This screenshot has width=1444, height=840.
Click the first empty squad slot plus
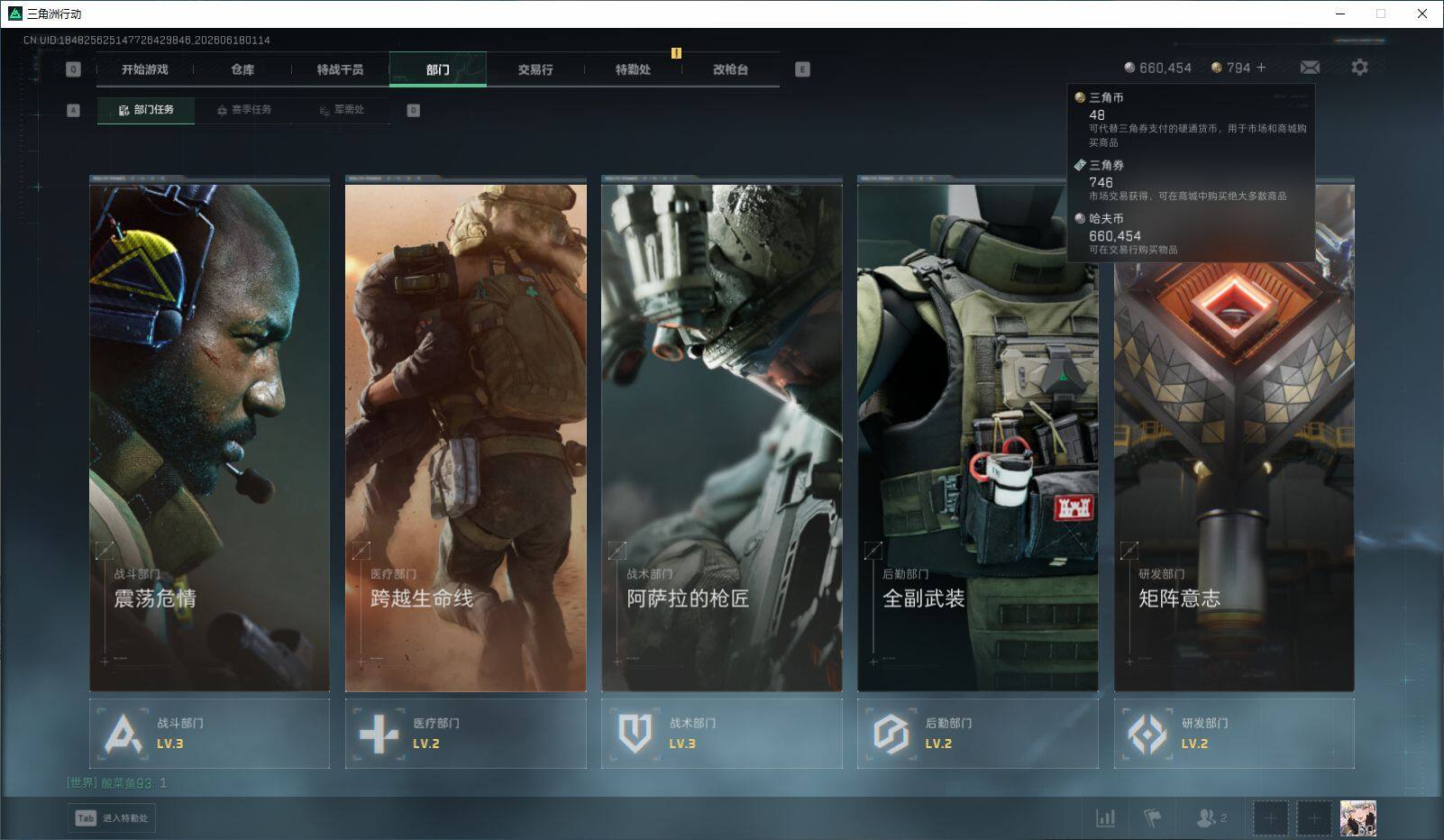(x=1270, y=818)
